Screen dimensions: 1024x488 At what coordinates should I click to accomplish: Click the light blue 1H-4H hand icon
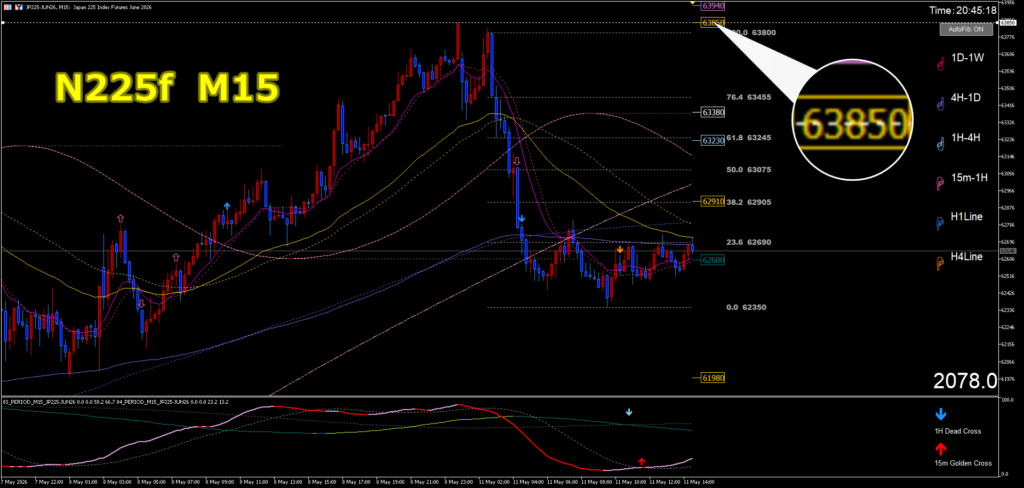940,144
